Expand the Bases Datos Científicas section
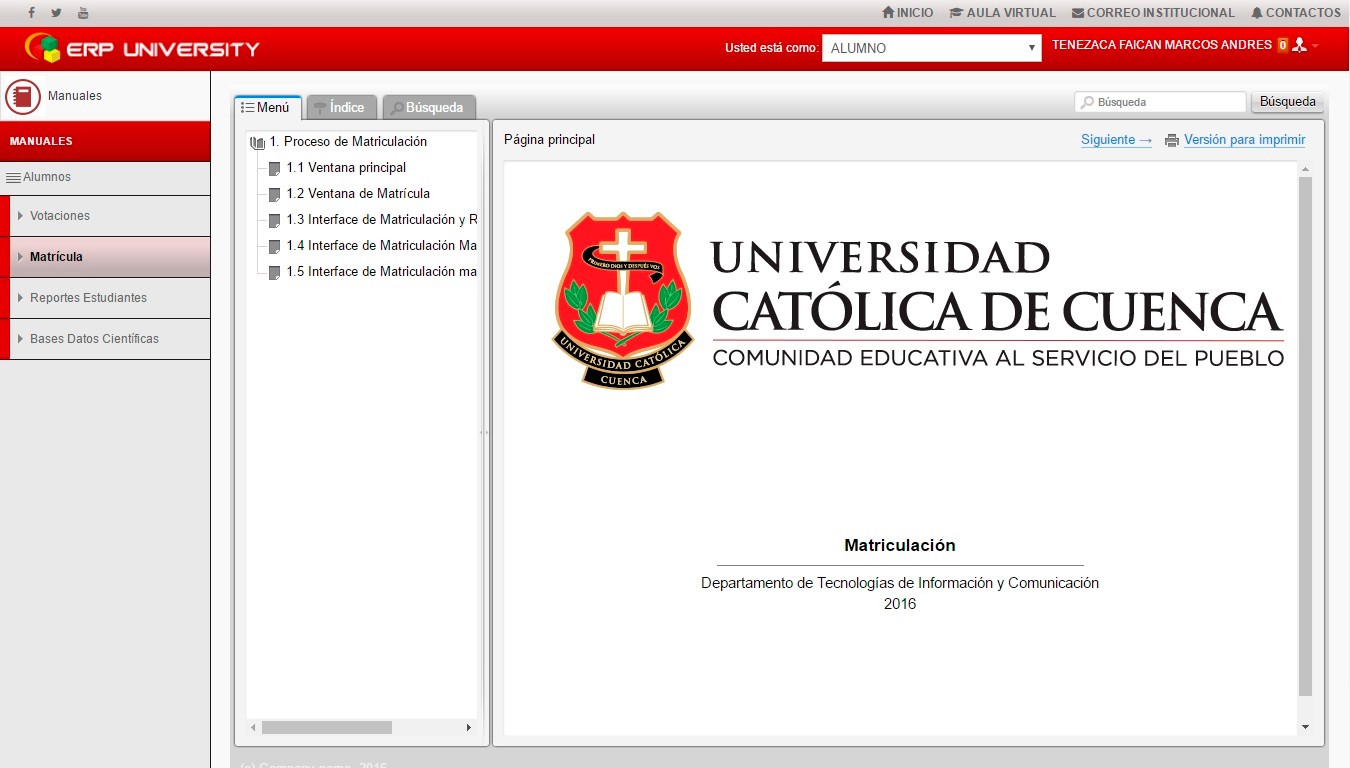 (94, 339)
